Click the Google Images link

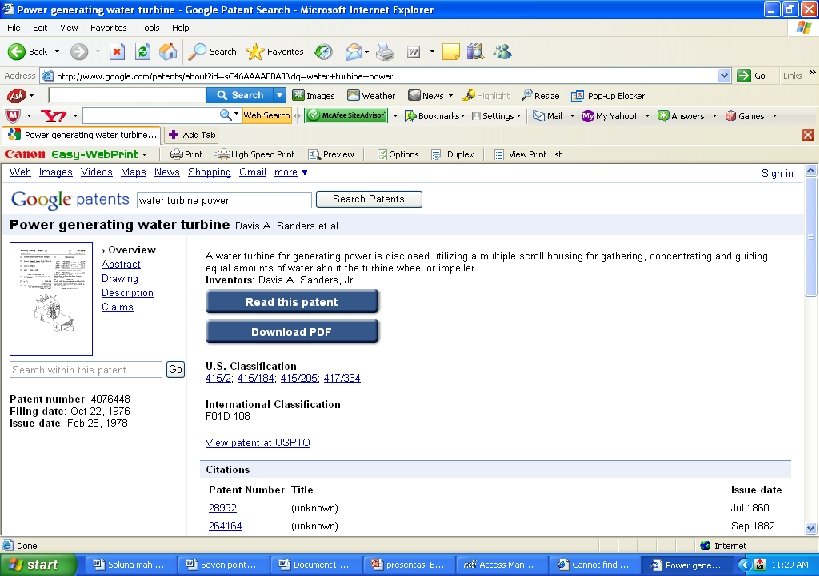56,172
